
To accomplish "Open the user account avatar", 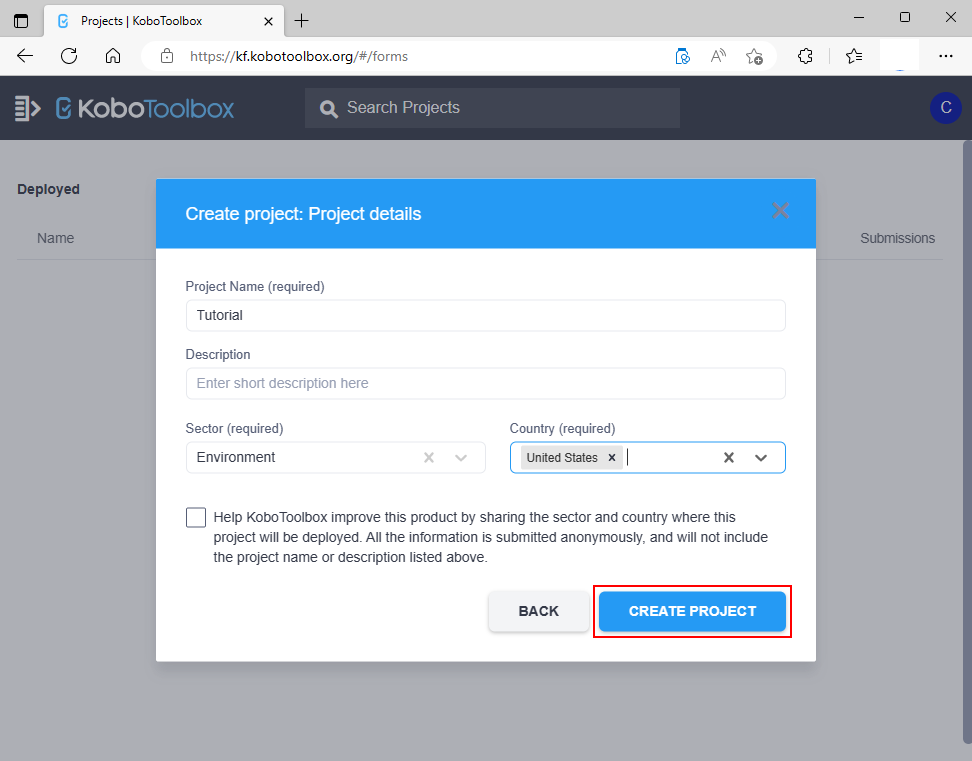I will 945,108.
